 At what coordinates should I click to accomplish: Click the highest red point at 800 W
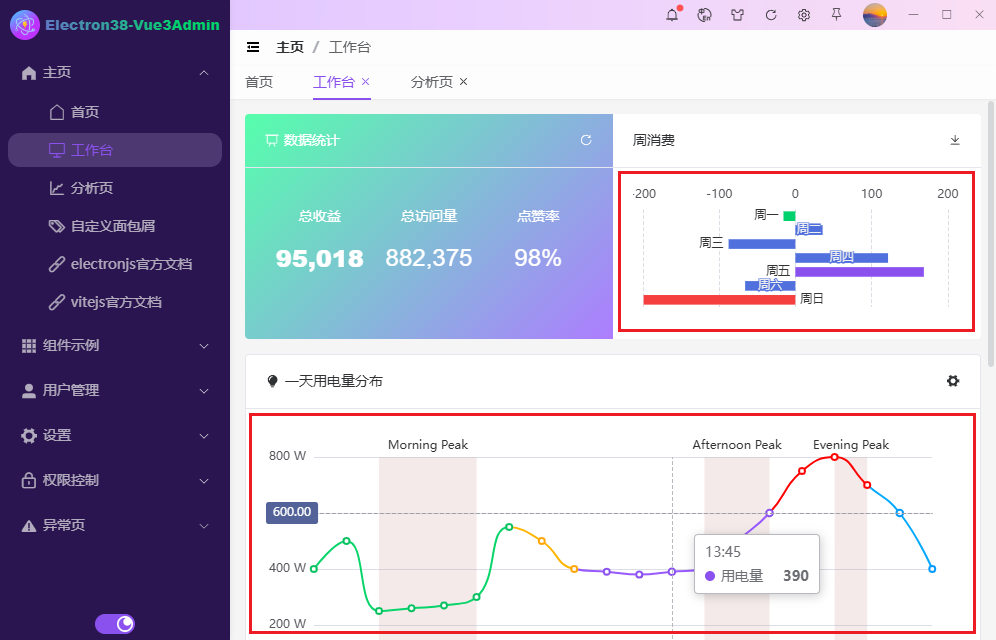(835, 457)
